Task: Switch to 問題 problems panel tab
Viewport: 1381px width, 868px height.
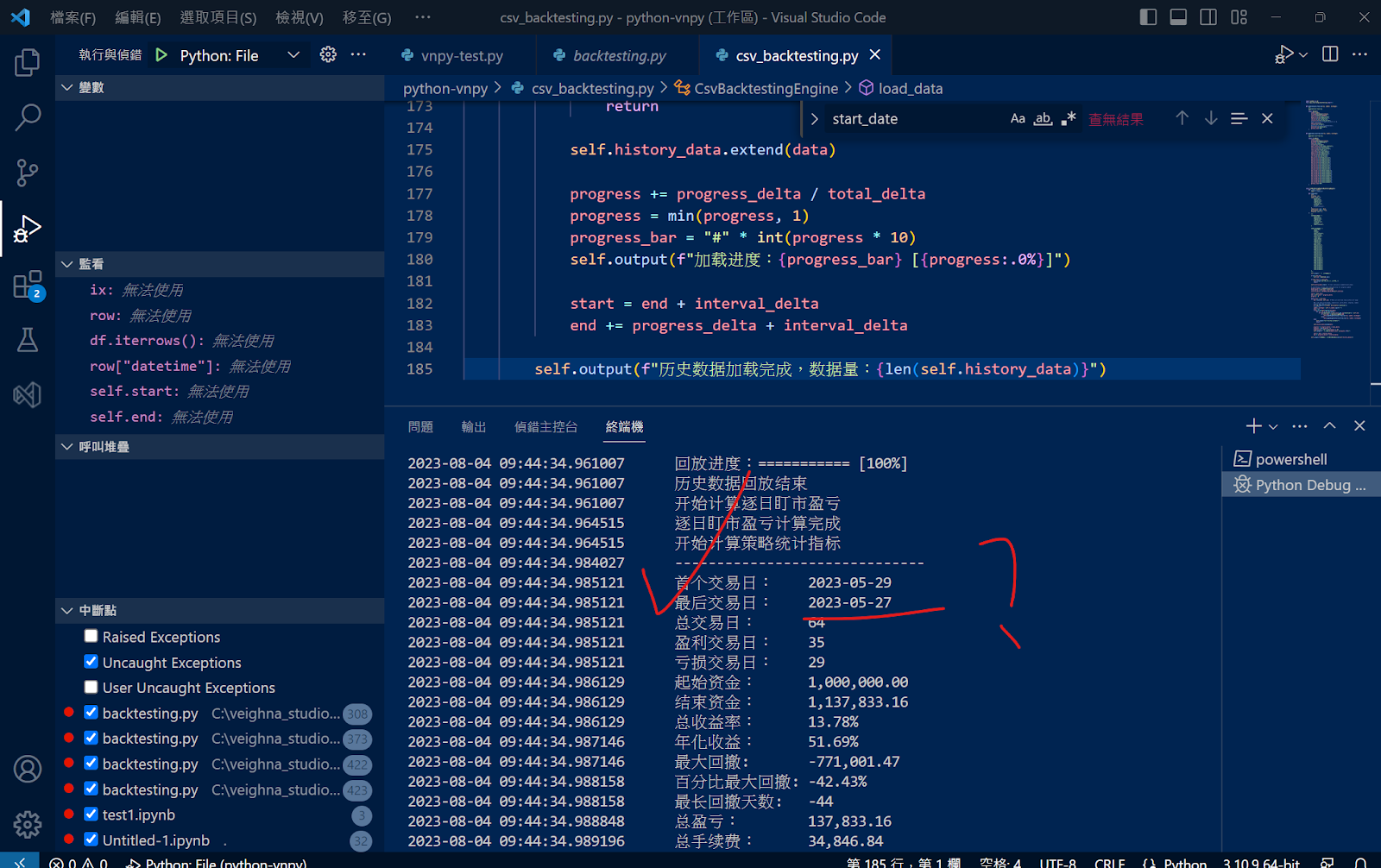Action: (420, 426)
